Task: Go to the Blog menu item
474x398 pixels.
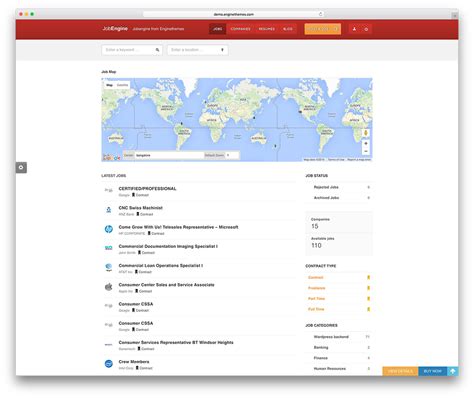Action: coord(288,29)
